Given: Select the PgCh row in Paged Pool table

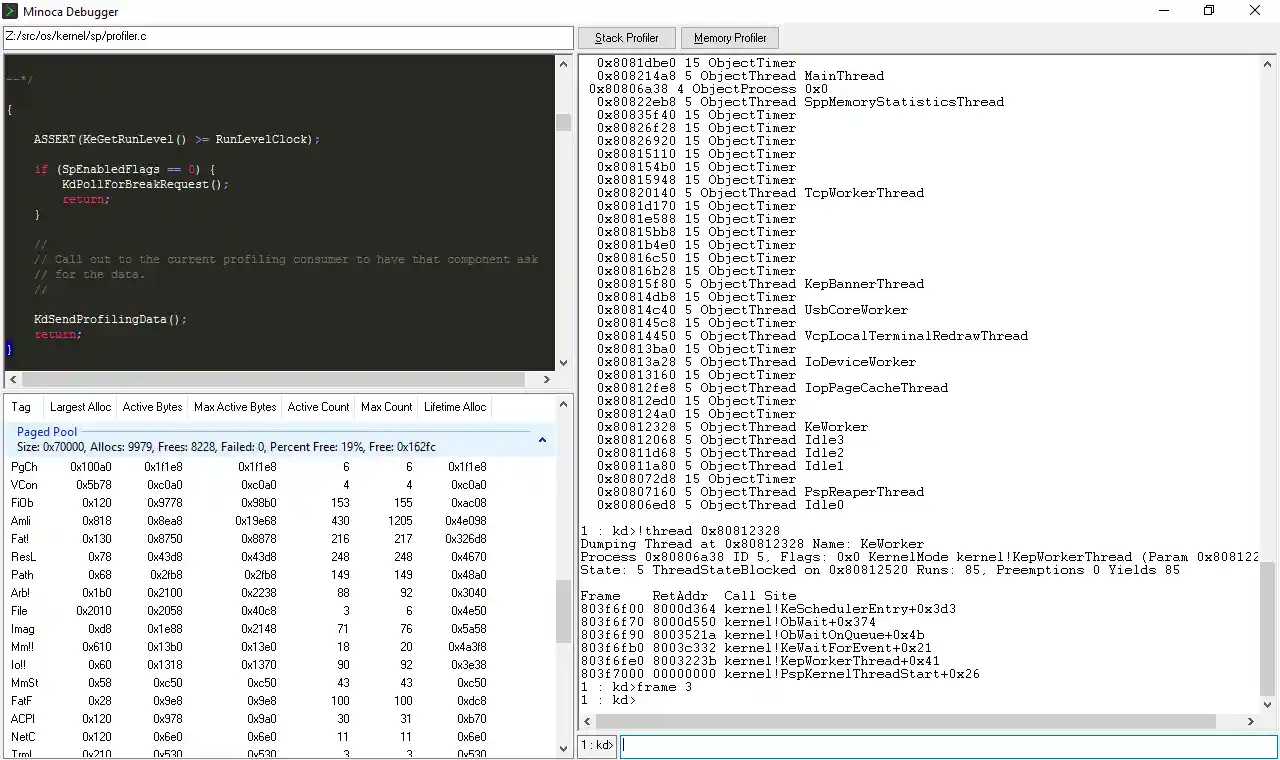Looking at the screenshot, I should pos(100,466).
